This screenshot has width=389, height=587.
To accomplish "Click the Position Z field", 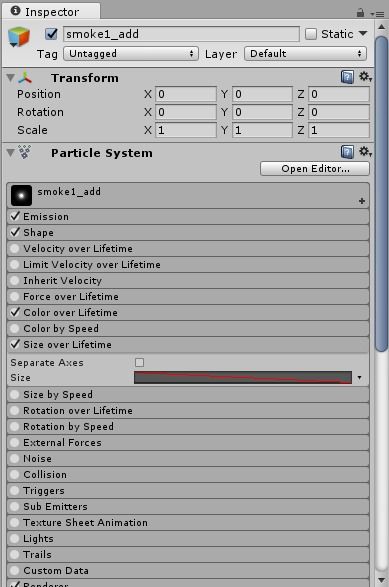I will click(339, 94).
